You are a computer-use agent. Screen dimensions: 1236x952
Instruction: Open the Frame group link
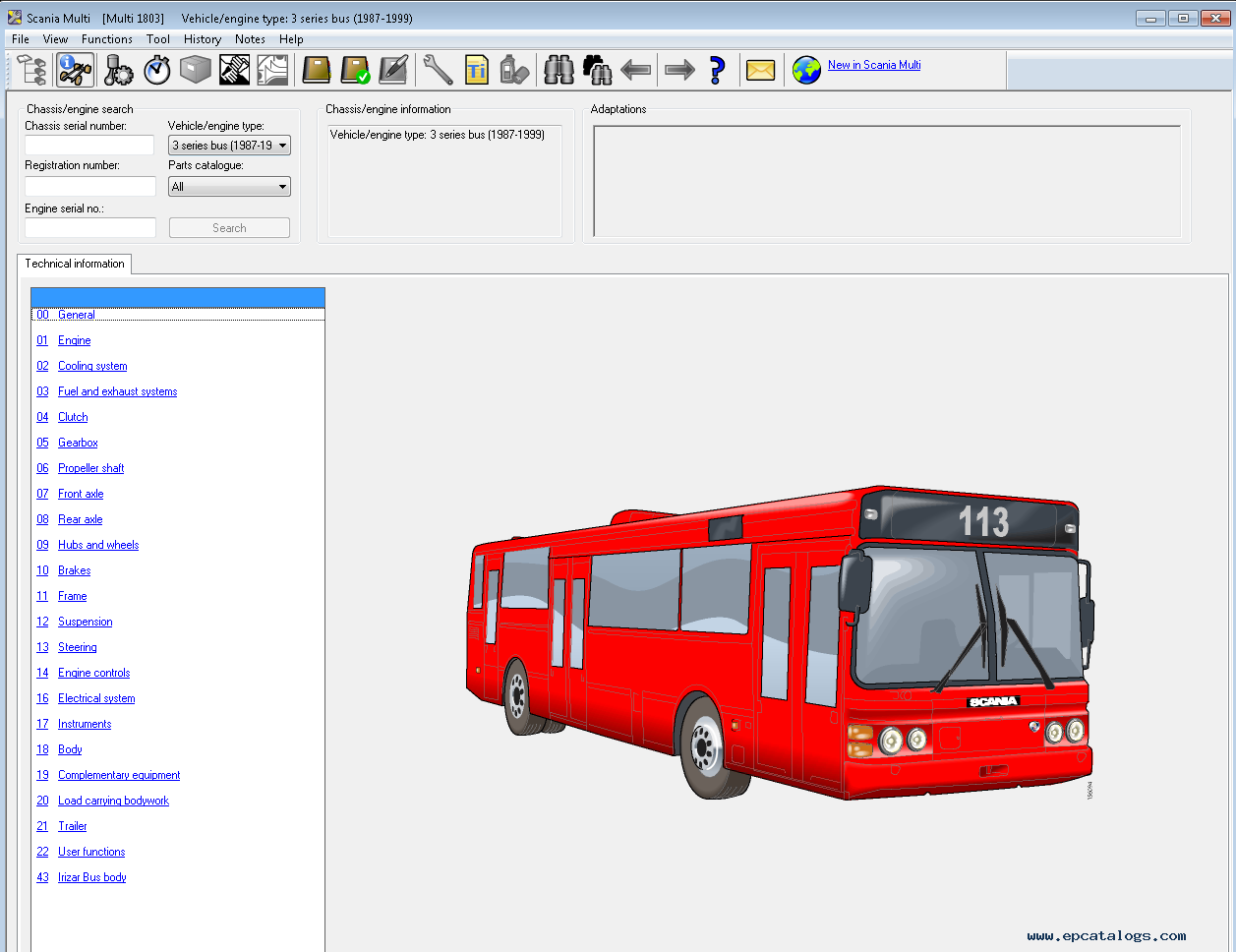click(73, 596)
